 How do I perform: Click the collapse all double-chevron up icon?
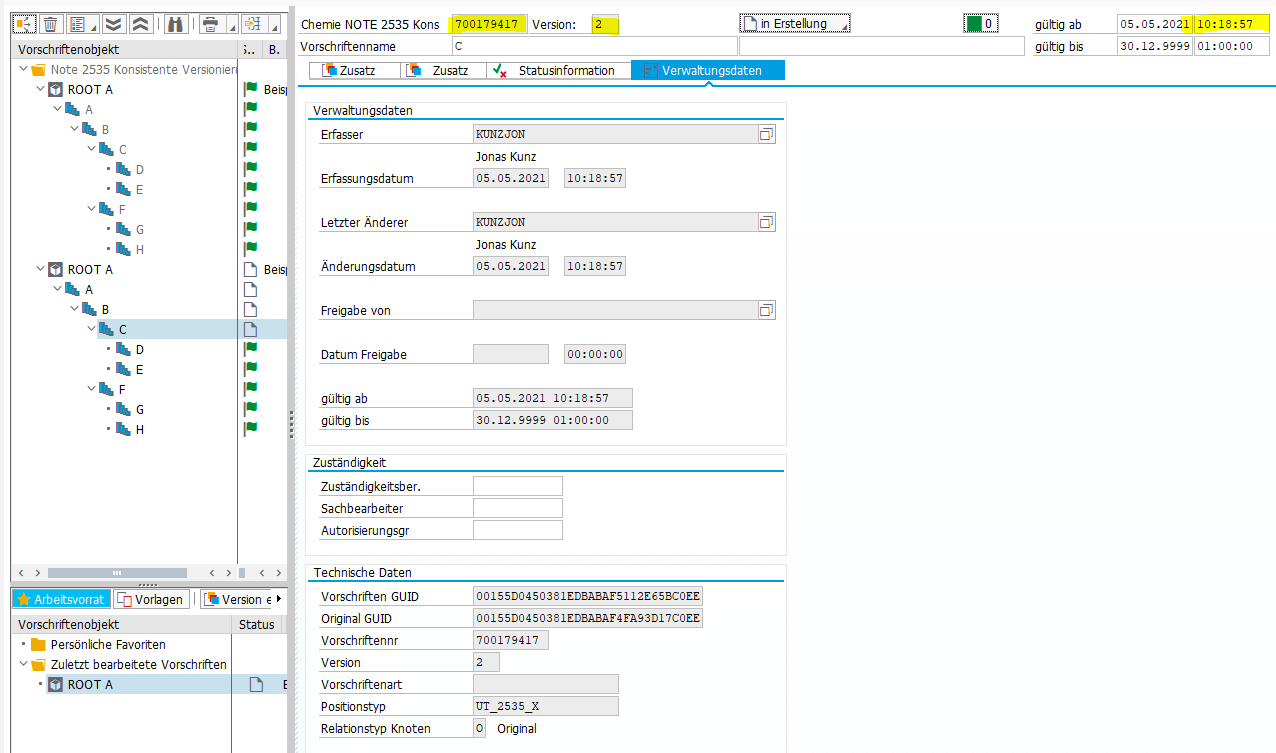pos(141,23)
